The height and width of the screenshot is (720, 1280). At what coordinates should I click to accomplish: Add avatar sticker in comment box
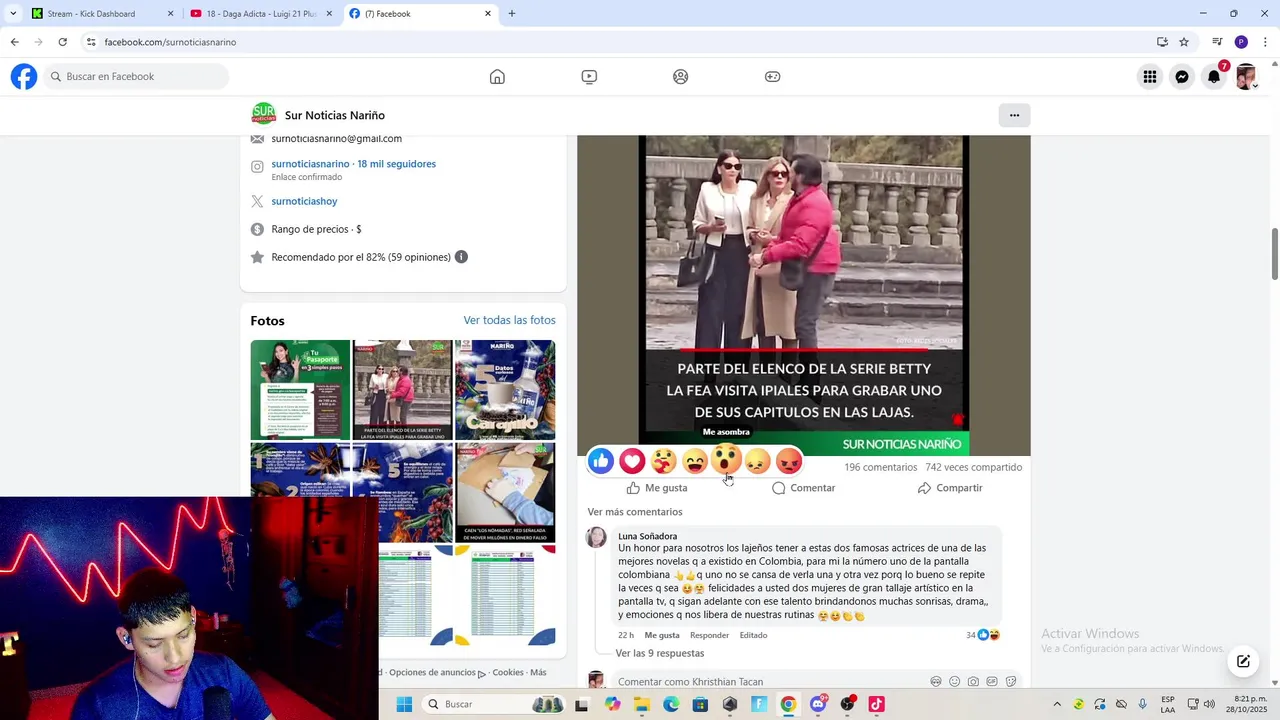(x=936, y=681)
